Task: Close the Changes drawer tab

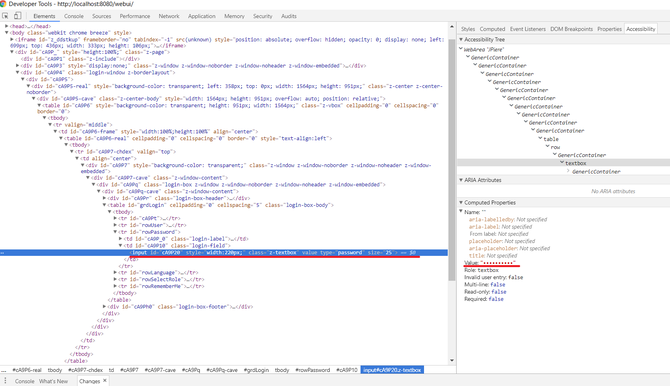Action: coord(105,380)
